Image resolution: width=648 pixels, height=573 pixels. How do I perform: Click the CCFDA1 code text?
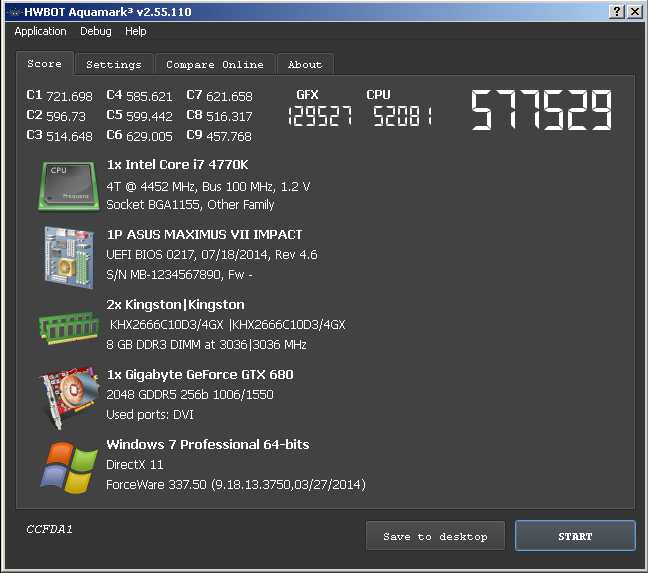(x=49, y=529)
